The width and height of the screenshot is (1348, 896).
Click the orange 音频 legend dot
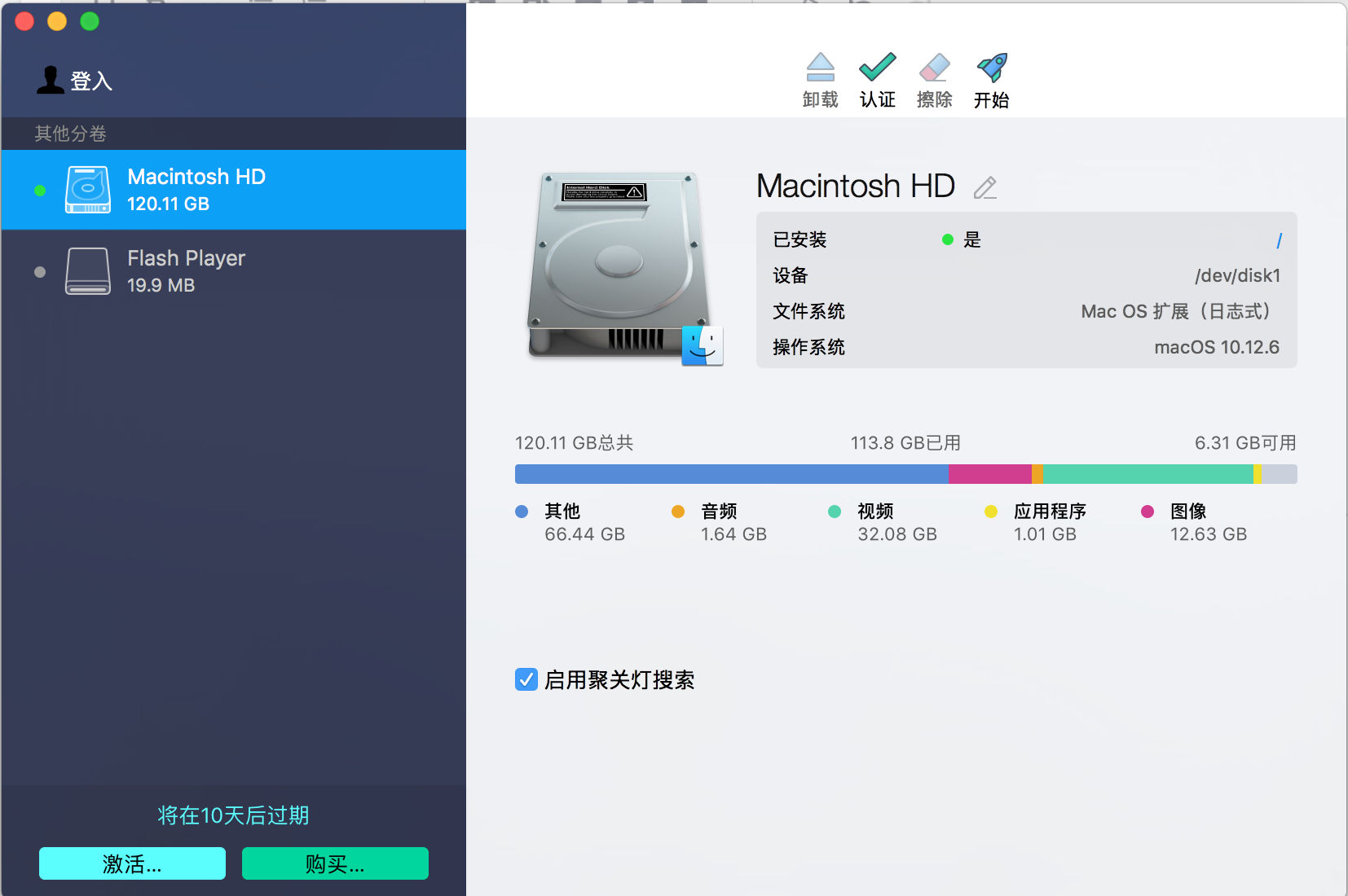pos(678,512)
